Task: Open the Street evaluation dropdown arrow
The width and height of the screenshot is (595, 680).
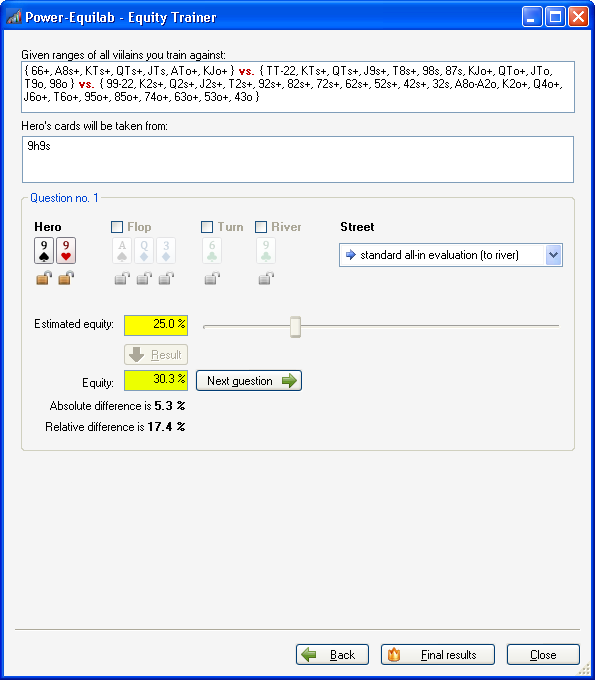Action: [553, 255]
